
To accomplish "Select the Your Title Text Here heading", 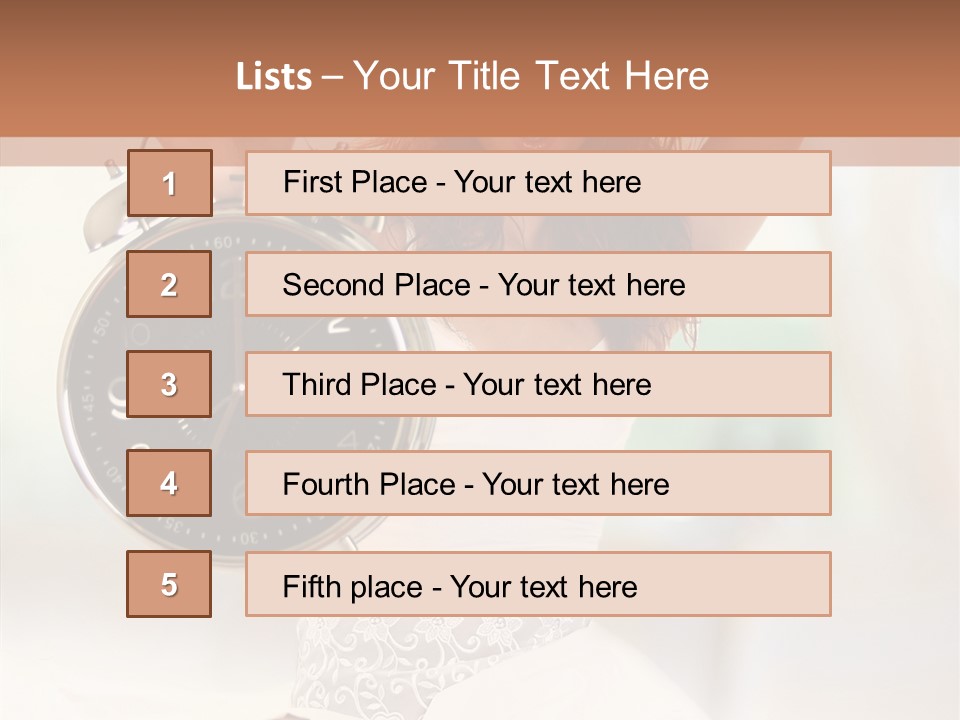I will [530, 77].
